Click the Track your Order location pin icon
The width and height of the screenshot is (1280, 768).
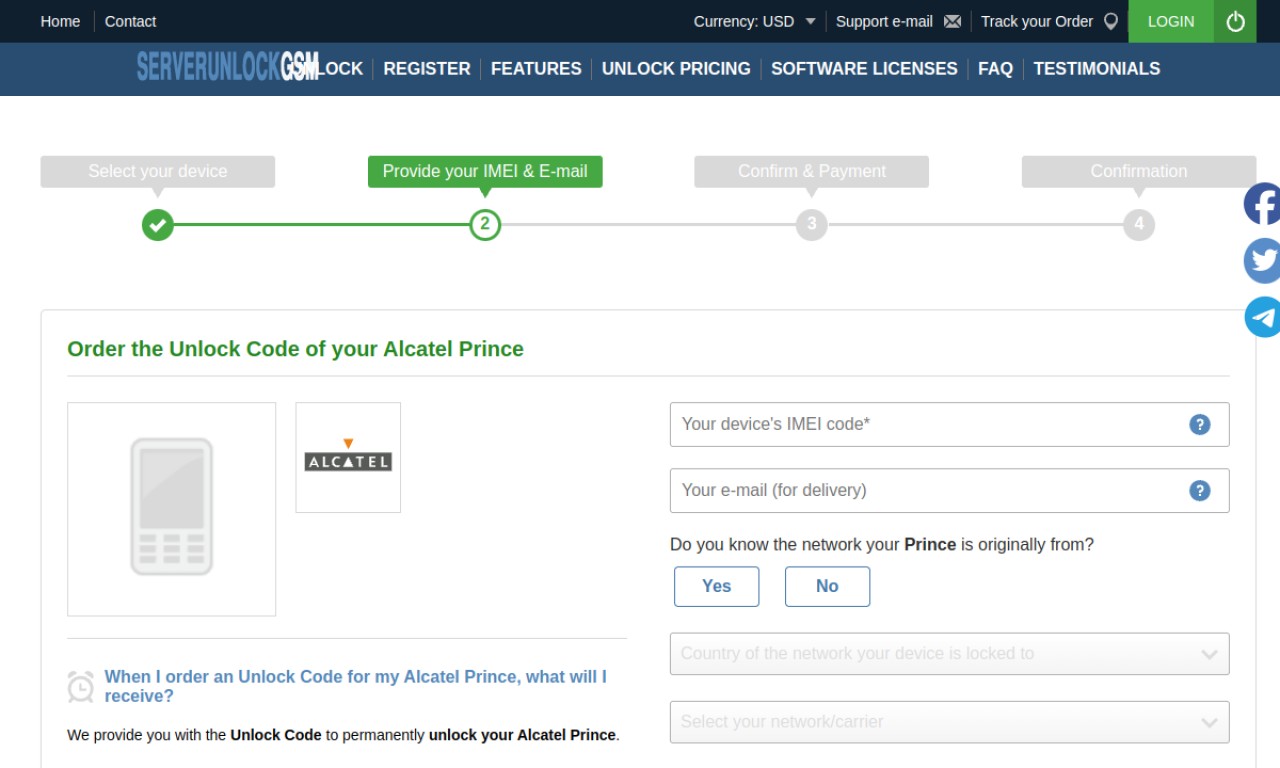pyautogui.click(x=1110, y=21)
